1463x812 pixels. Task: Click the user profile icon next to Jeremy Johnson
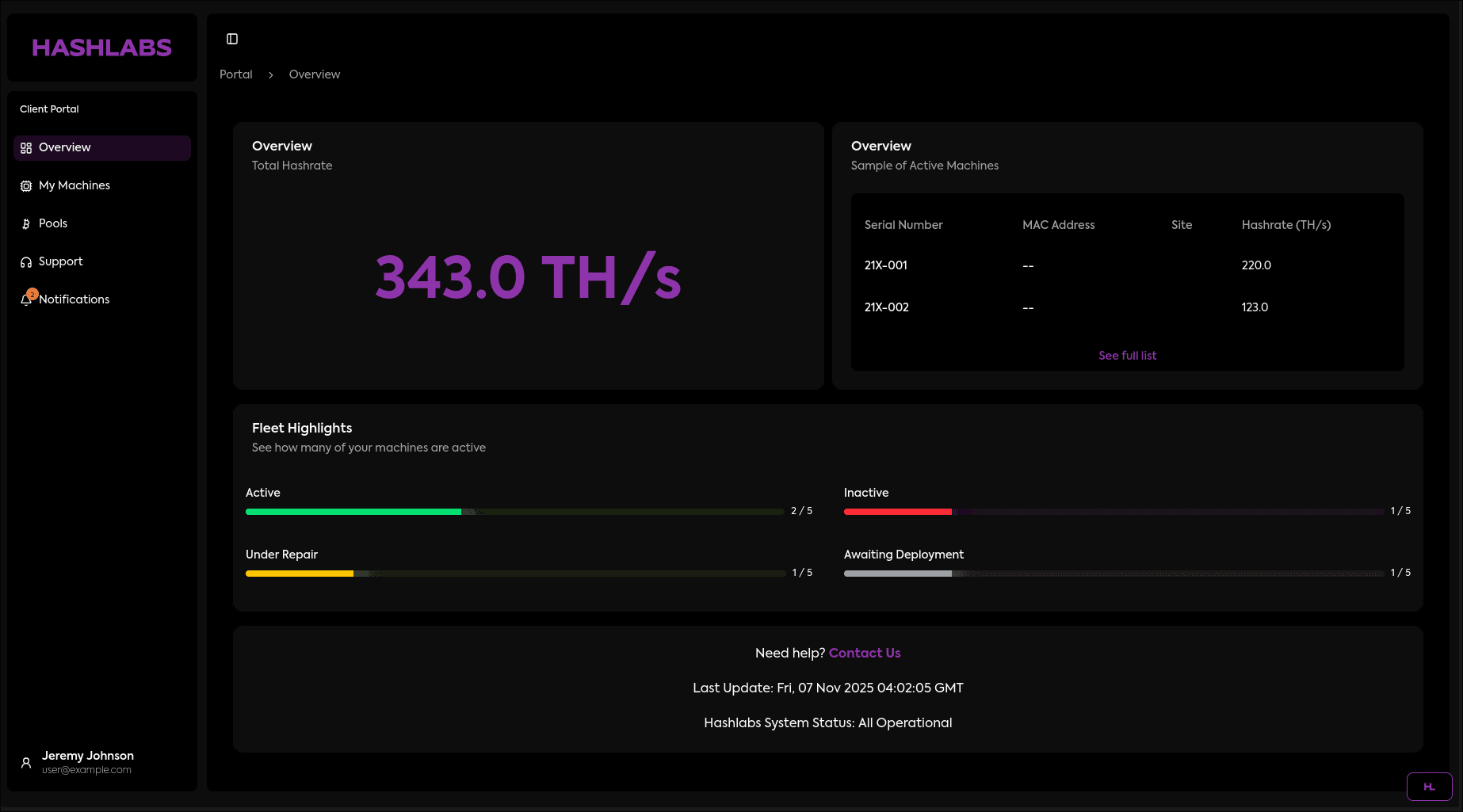25,762
